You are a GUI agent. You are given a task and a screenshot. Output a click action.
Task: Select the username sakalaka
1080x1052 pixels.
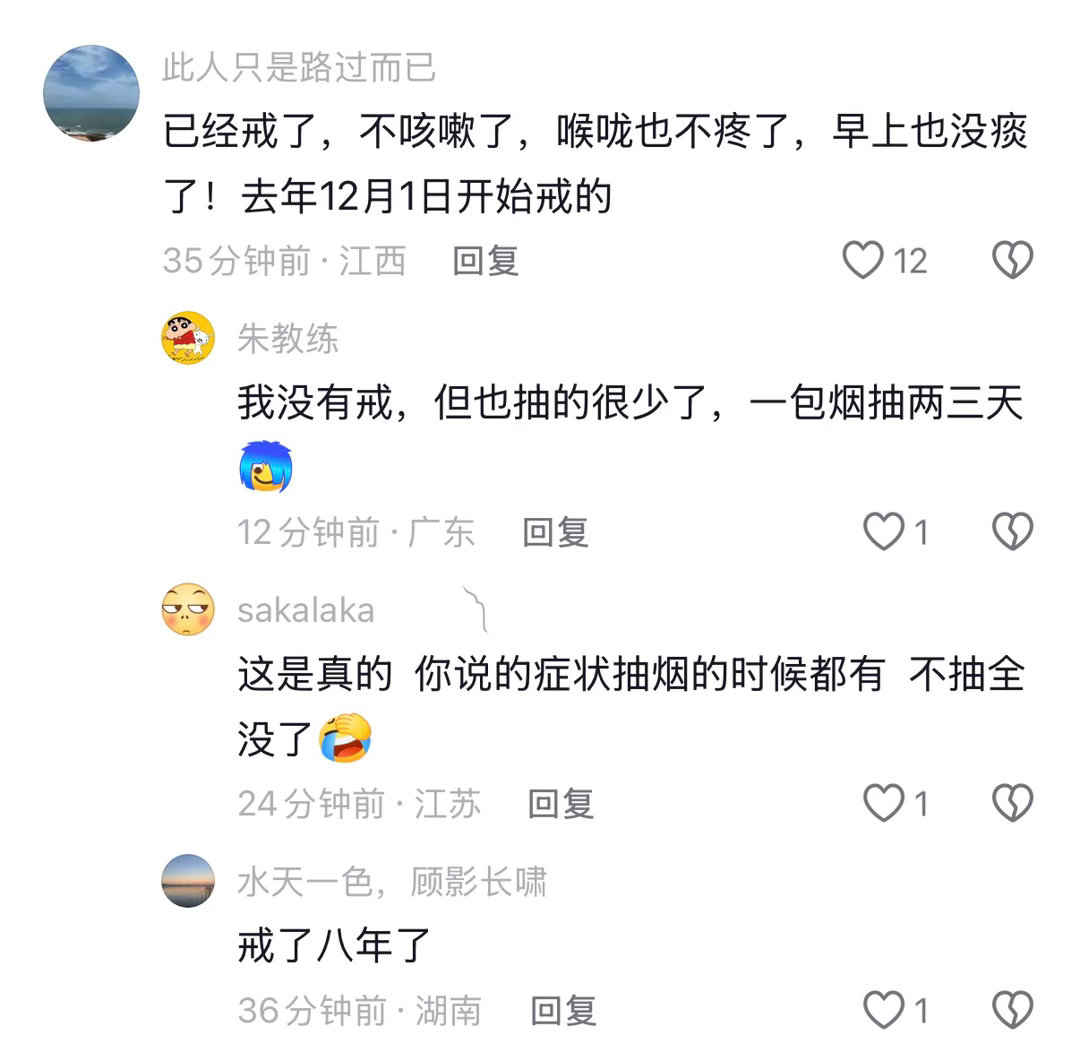(304, 610)
